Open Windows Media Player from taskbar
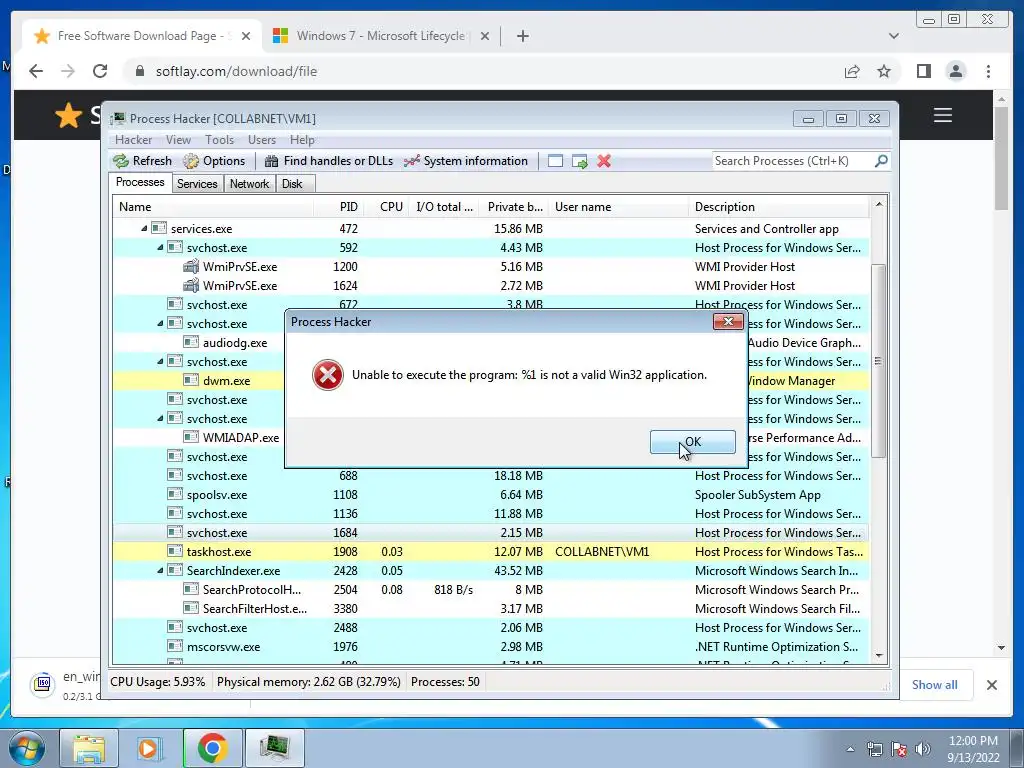The height and width of the screenshot is (768, 1024). 150,748
